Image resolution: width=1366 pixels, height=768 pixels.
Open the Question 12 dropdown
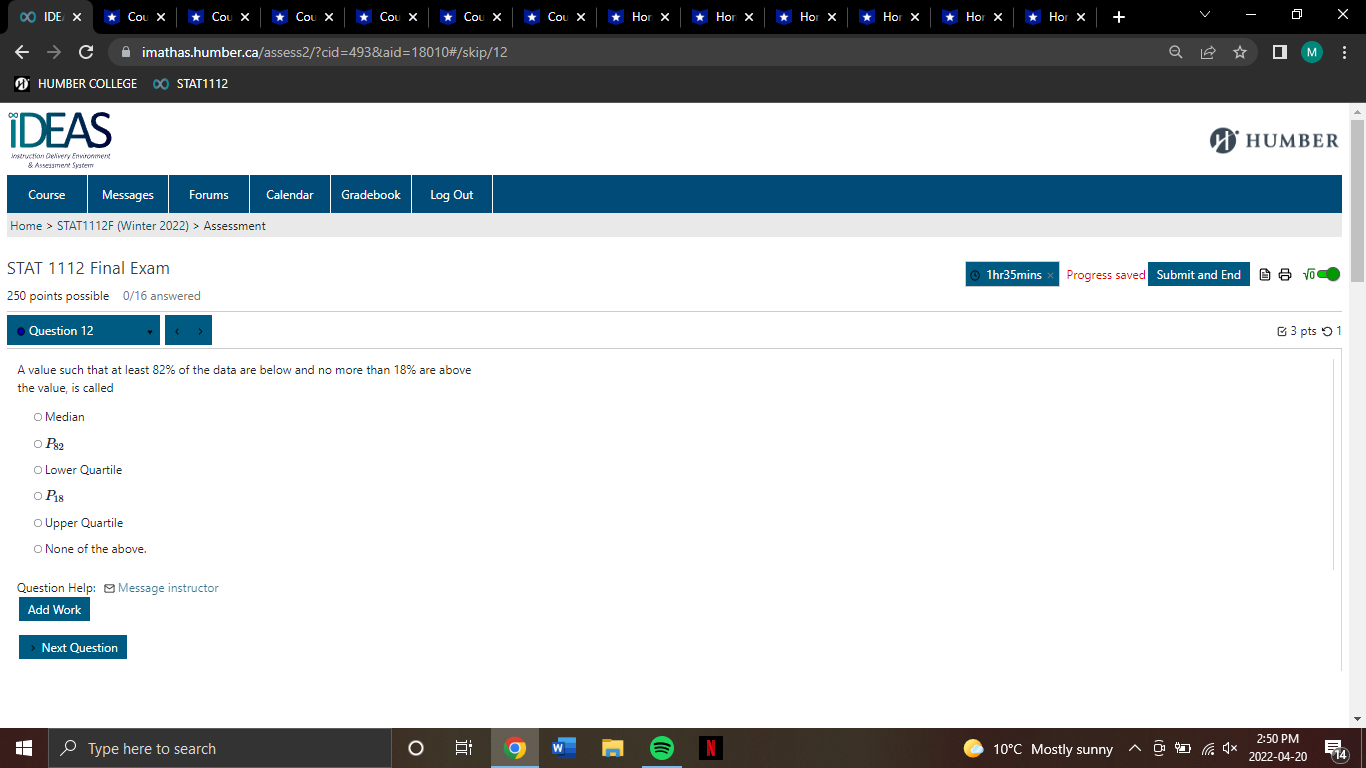tap(83, 329)
